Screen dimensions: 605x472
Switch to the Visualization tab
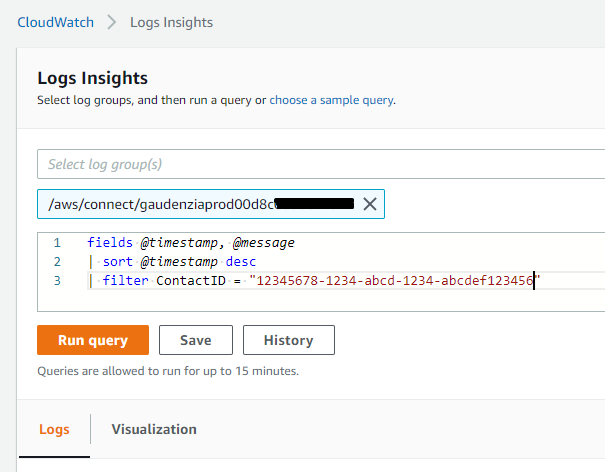[x=154, y=429]
